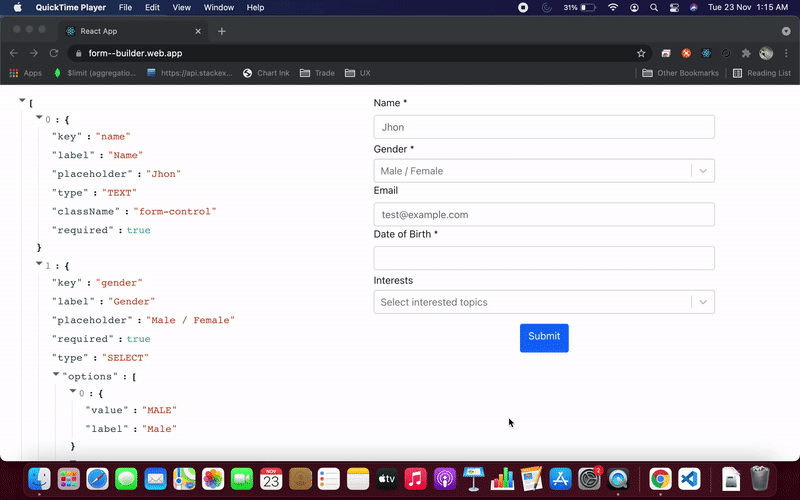Viewport: 800px width, 500px height.
Task: Collapse options item 0 with MALE value
Action: [72, 392]
